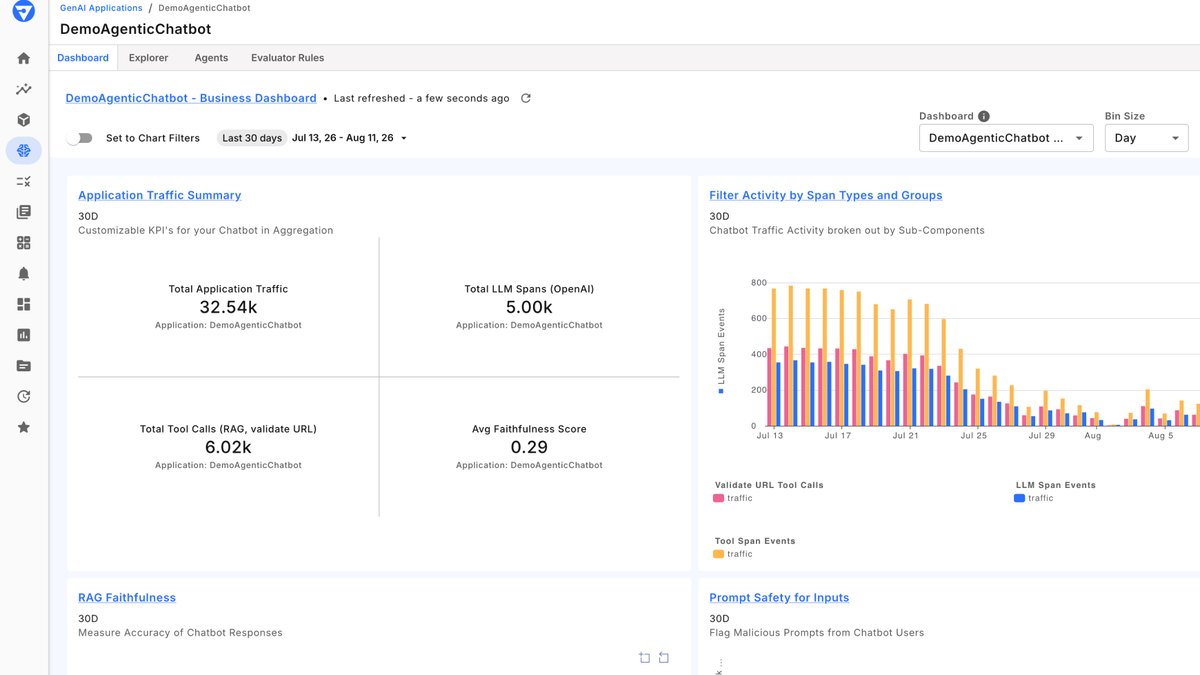The height and width of the screenshot is (675, 1200).
Task: Click the pink Validate URL traffic legend swatch
Action: (x=719, y=498)
